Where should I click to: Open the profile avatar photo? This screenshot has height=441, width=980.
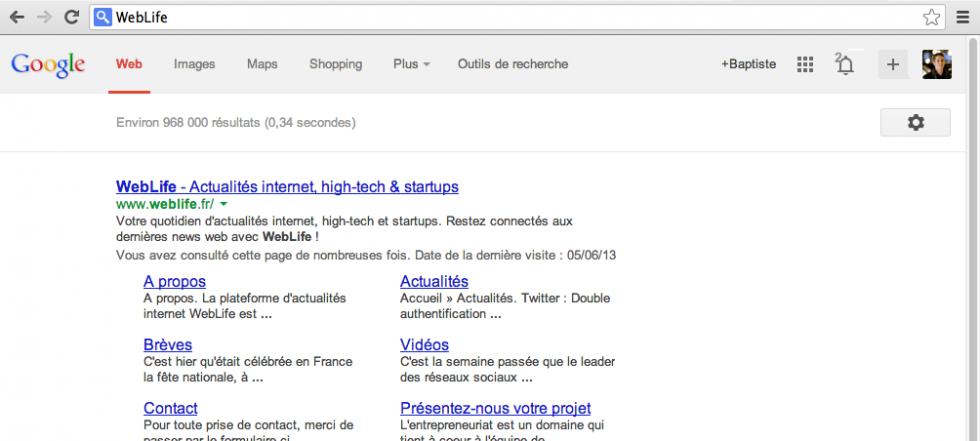click(x=937, y=64)
